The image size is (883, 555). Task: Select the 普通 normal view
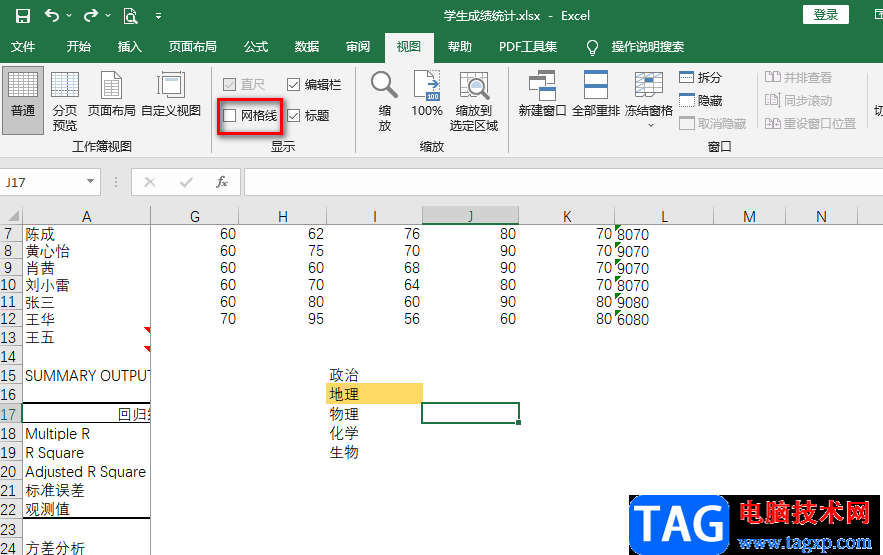pos(23,100)
